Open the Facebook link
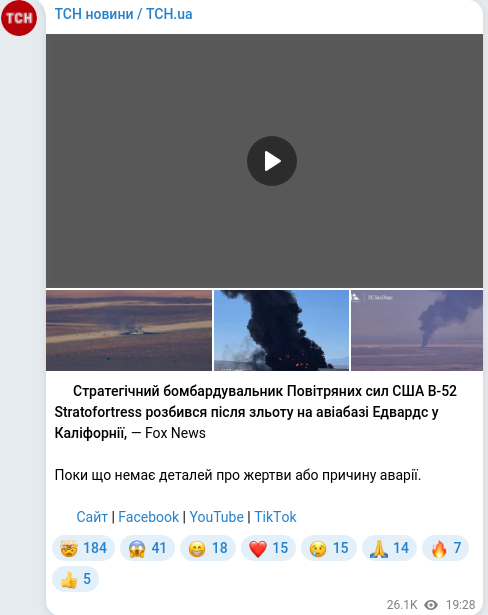Screen dimensions: 488x615 [148, 517]
